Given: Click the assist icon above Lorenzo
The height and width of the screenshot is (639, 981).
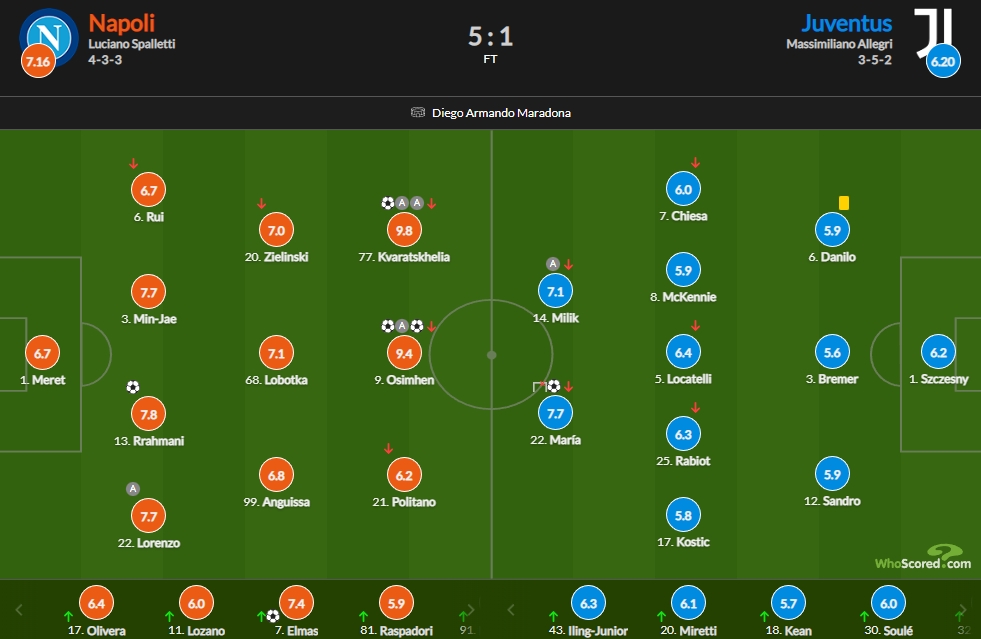Looking at the screenshot, I should [x=133, y=489].
